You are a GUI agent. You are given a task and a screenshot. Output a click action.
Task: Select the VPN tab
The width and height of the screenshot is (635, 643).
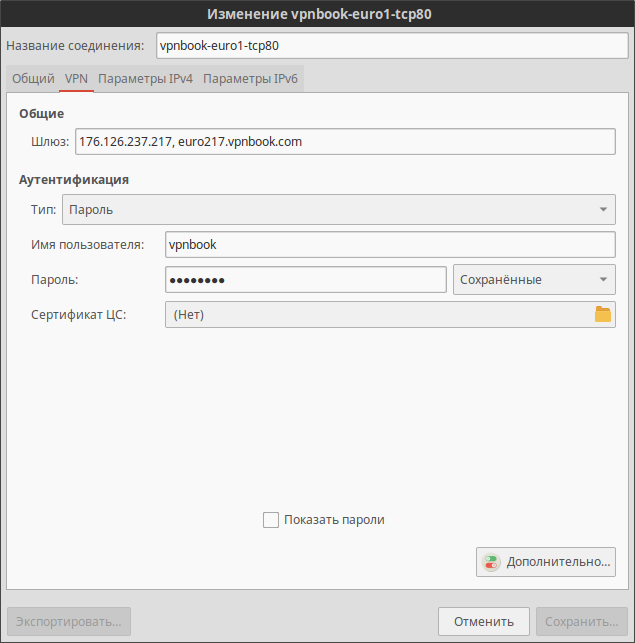click(76, 79)
